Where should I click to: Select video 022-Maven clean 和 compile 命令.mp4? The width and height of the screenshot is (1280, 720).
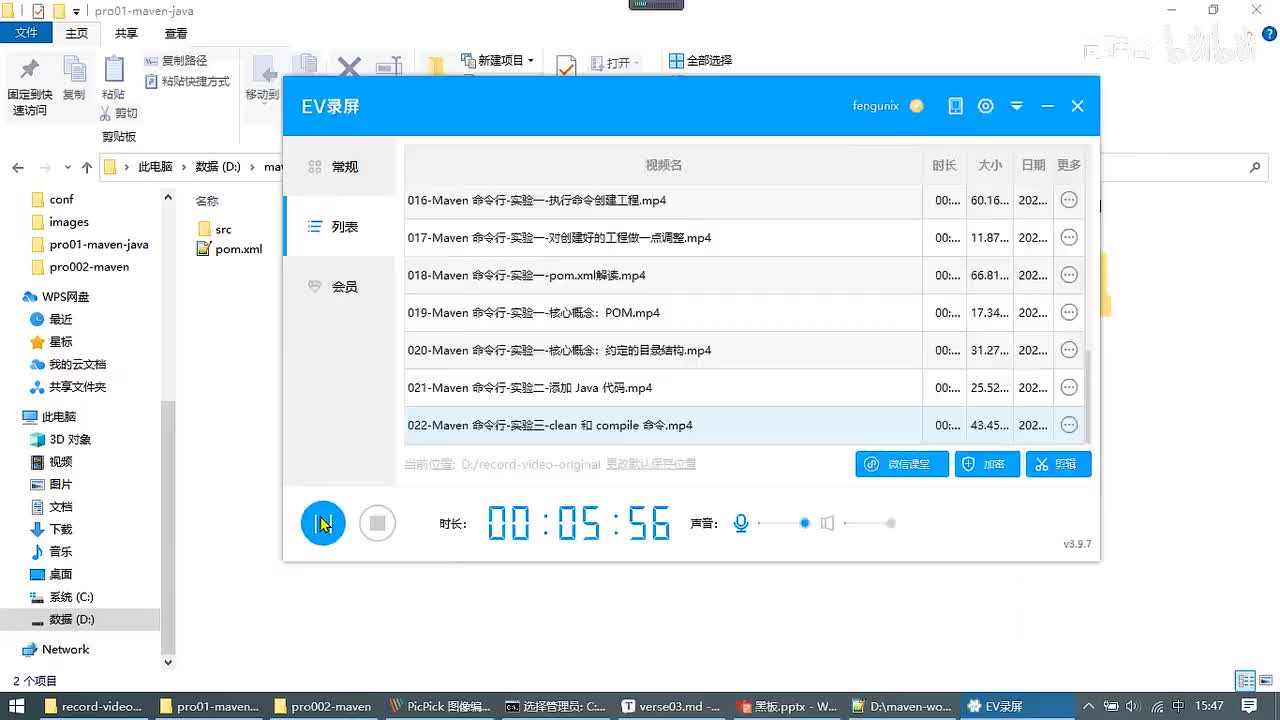pyautogui.click(x=663, y=425)
